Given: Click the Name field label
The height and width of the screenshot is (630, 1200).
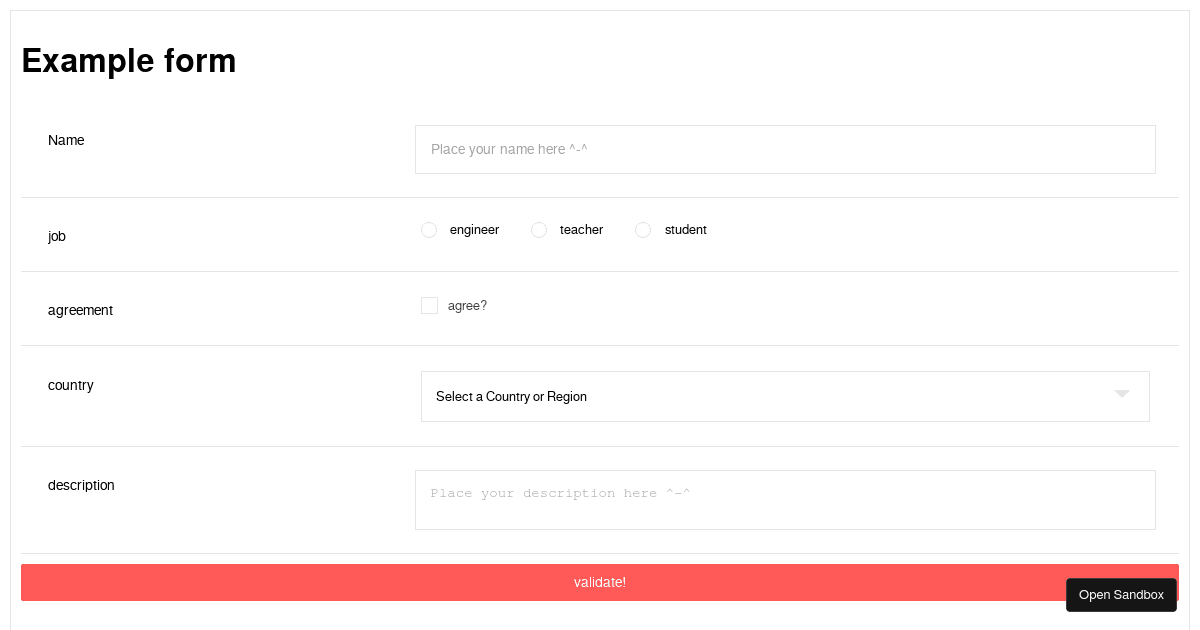Looking at the screenshot, I should pyautogui.click(x=66, y=140).
